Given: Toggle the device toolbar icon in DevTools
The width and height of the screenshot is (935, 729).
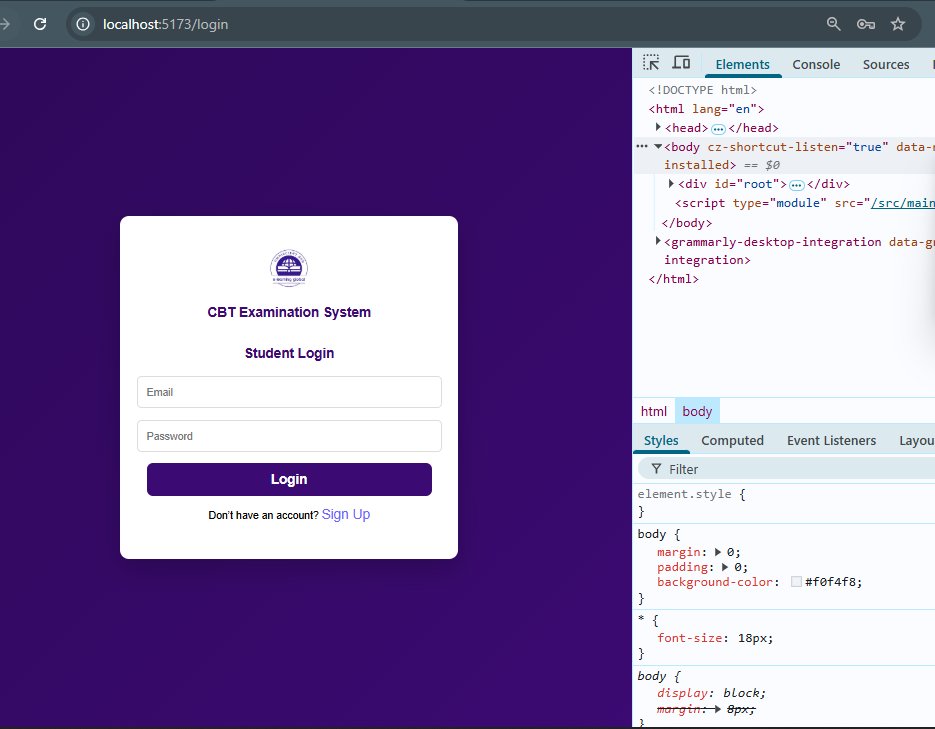Looking at the screenshot, I should [x=681, y=63].
